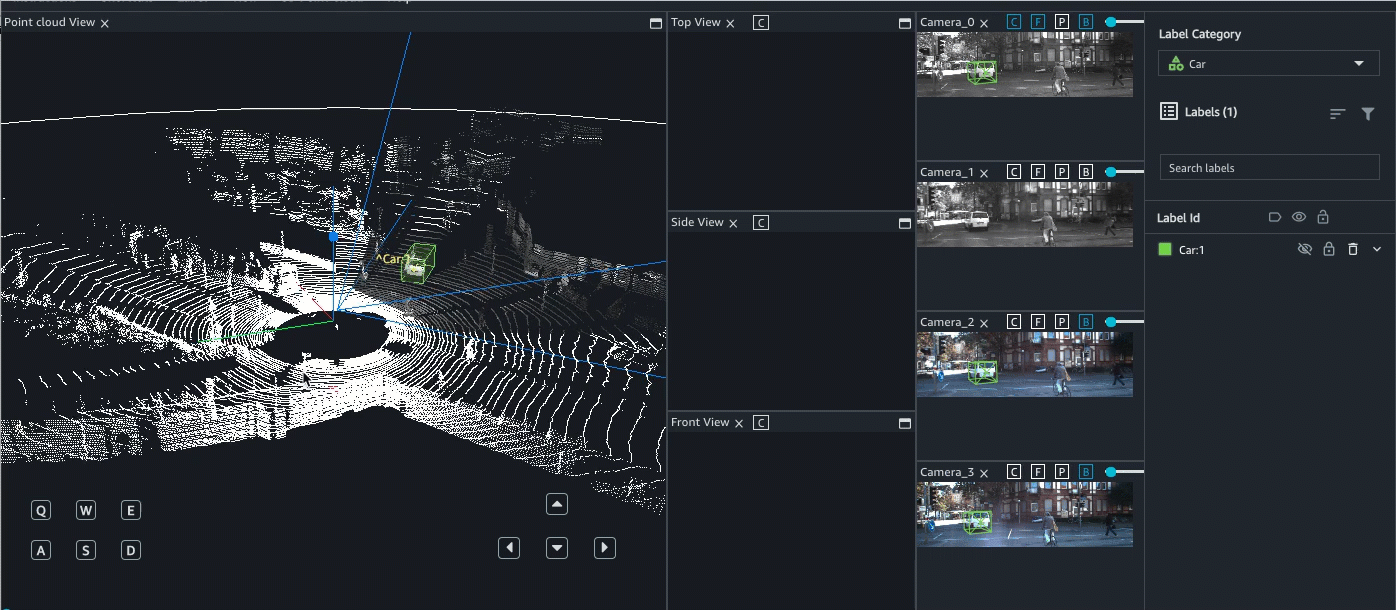This screenshot has width=1396, height=610.
Task: Click the right arrow camera control
Action: 604,548
